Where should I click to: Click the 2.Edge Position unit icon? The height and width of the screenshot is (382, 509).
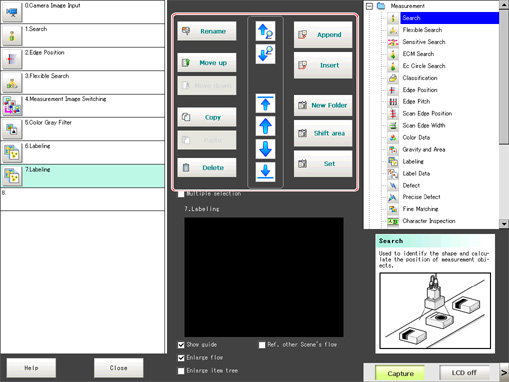click(12, 59)
